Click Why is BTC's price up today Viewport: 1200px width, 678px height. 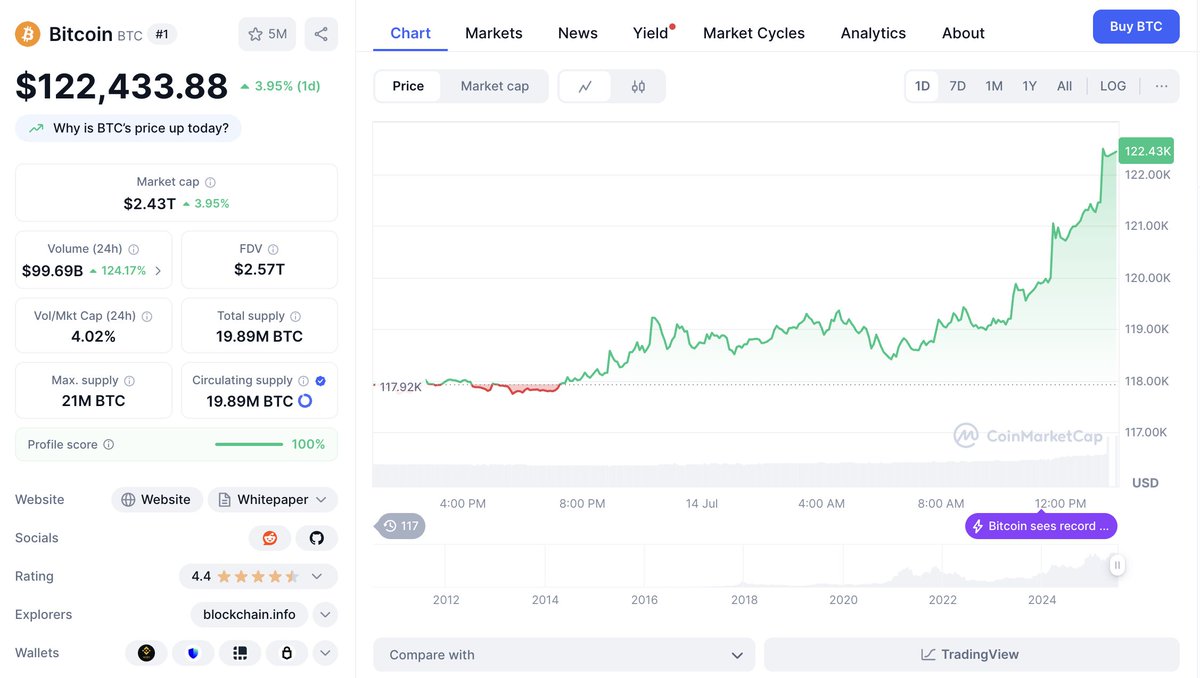tap(128, 128)
